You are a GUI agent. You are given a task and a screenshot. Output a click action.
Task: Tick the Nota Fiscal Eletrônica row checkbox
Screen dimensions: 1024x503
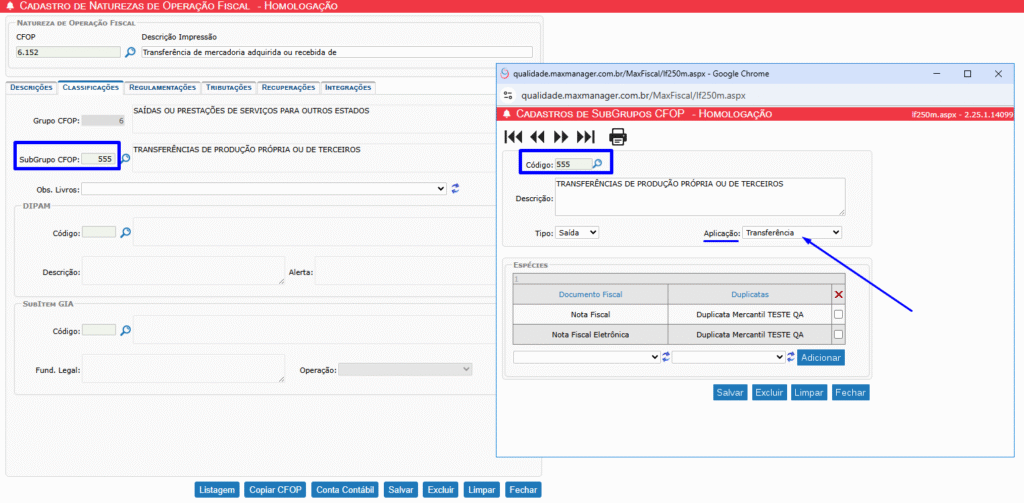click(838, 335)
